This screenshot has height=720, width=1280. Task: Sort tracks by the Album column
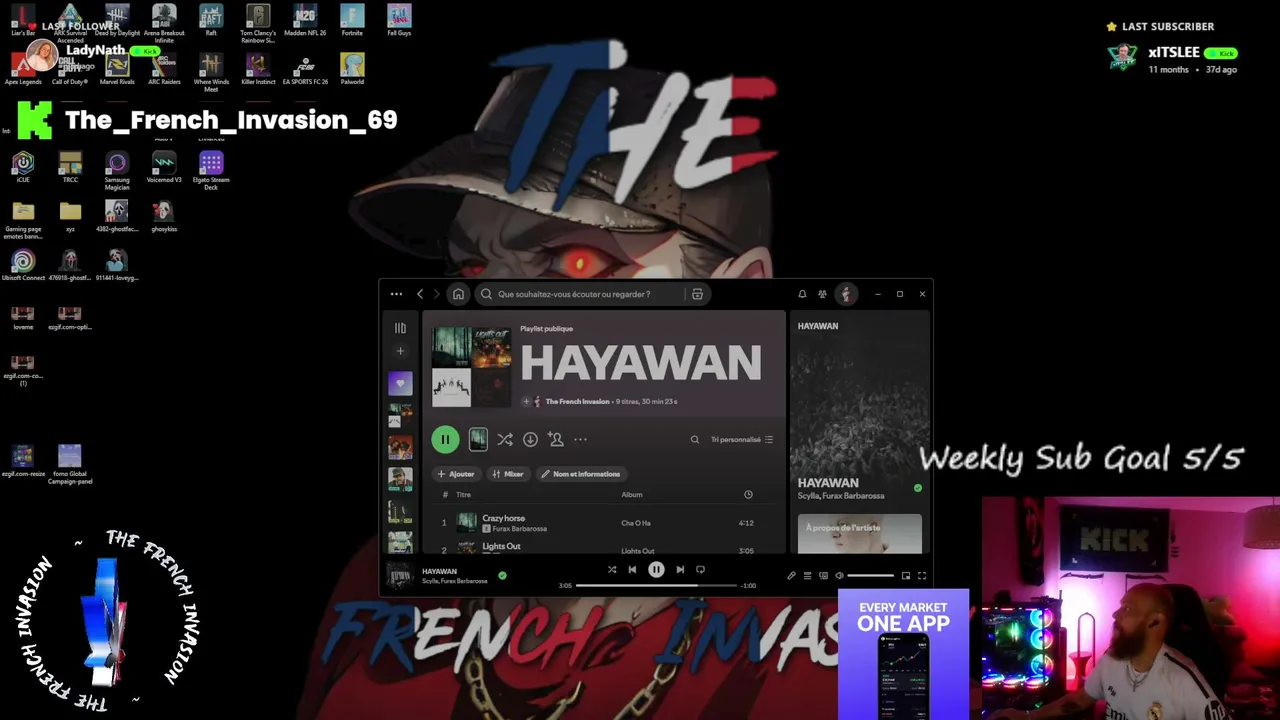(632, 495)
